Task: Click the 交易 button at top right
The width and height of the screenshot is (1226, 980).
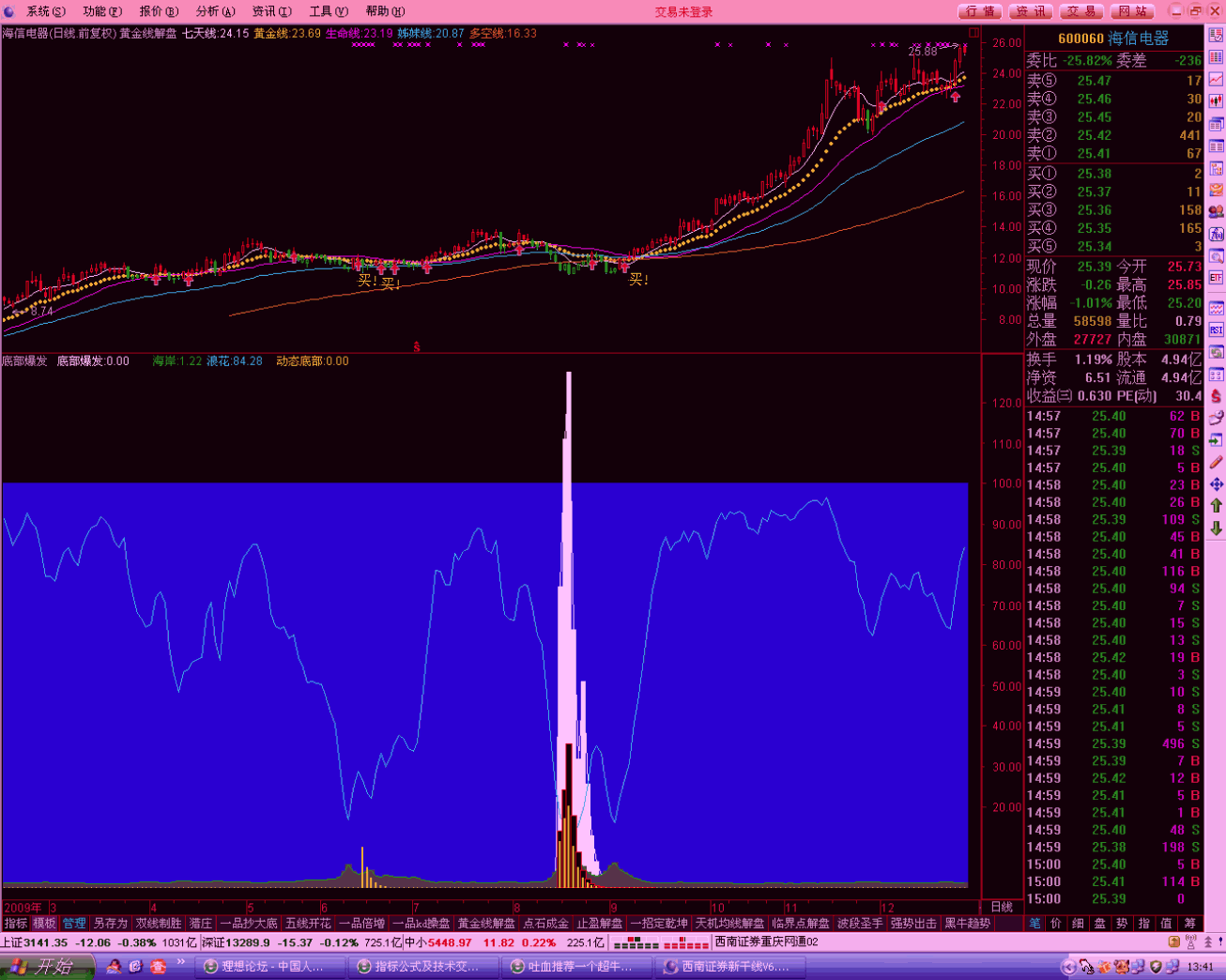Action: coord(1081,11)
